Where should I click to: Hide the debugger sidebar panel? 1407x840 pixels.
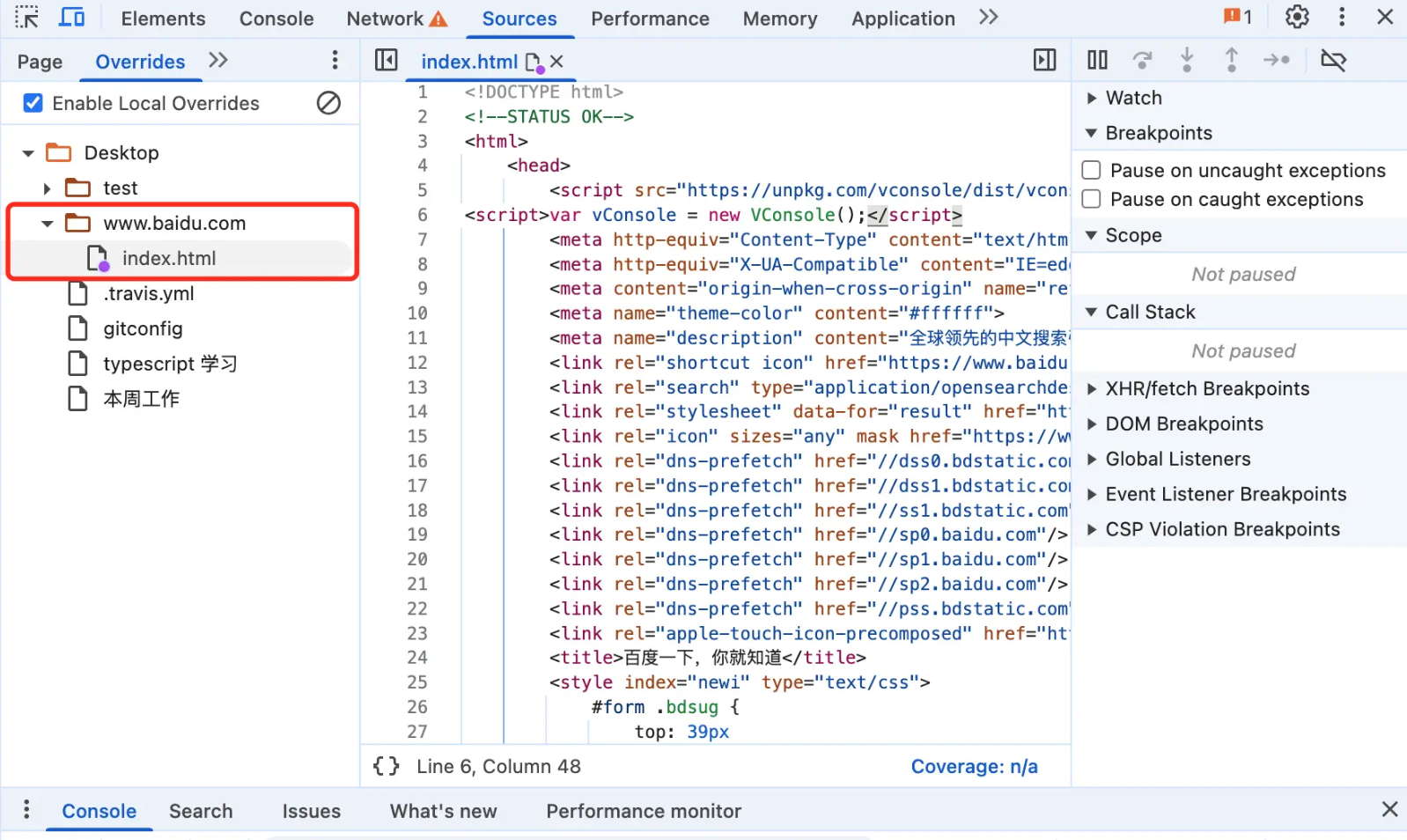click(x=1044, y=60)
